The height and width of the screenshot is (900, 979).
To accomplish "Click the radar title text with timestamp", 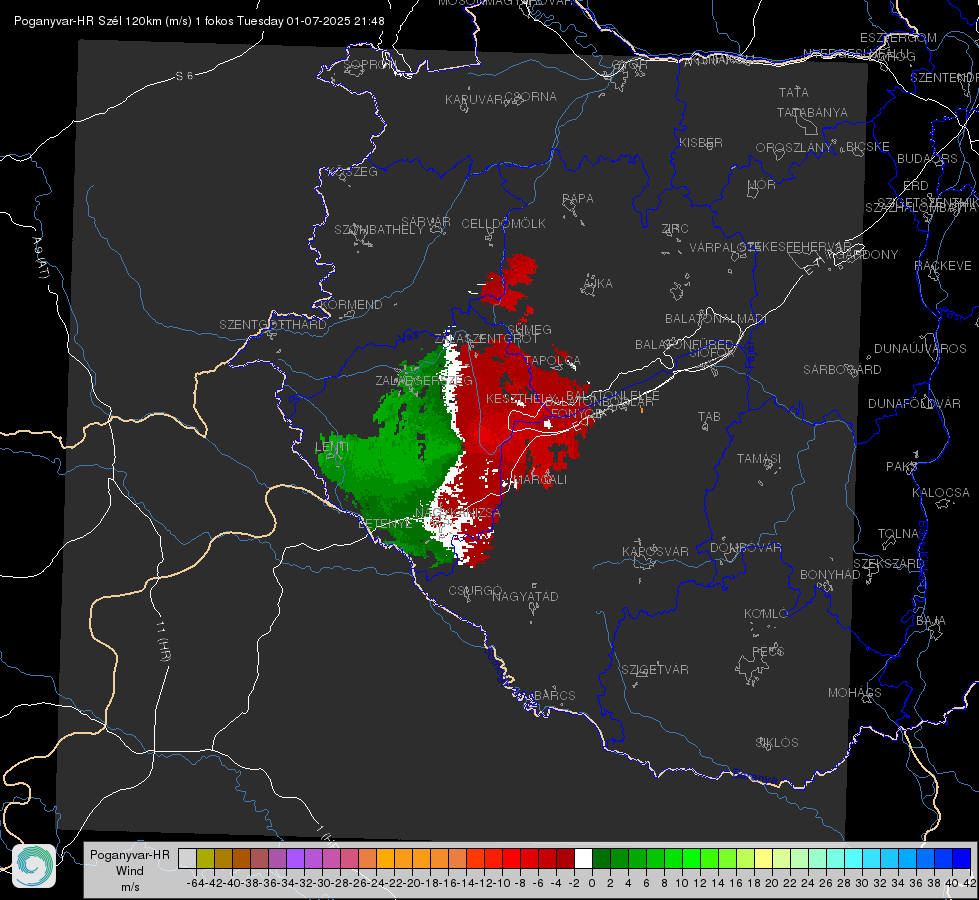I will 199,21.
